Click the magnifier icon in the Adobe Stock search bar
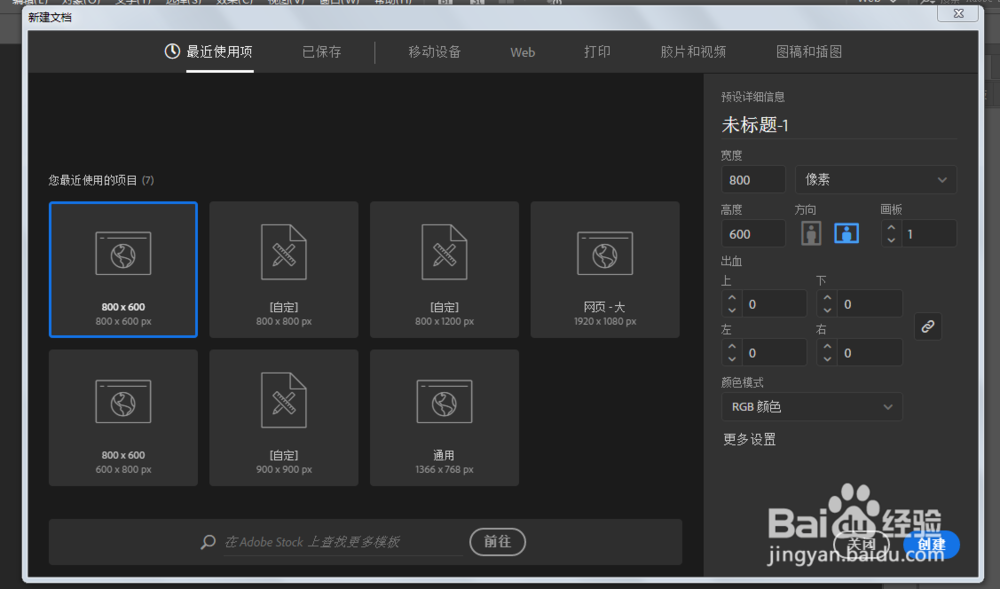 (x=207, y=542)
